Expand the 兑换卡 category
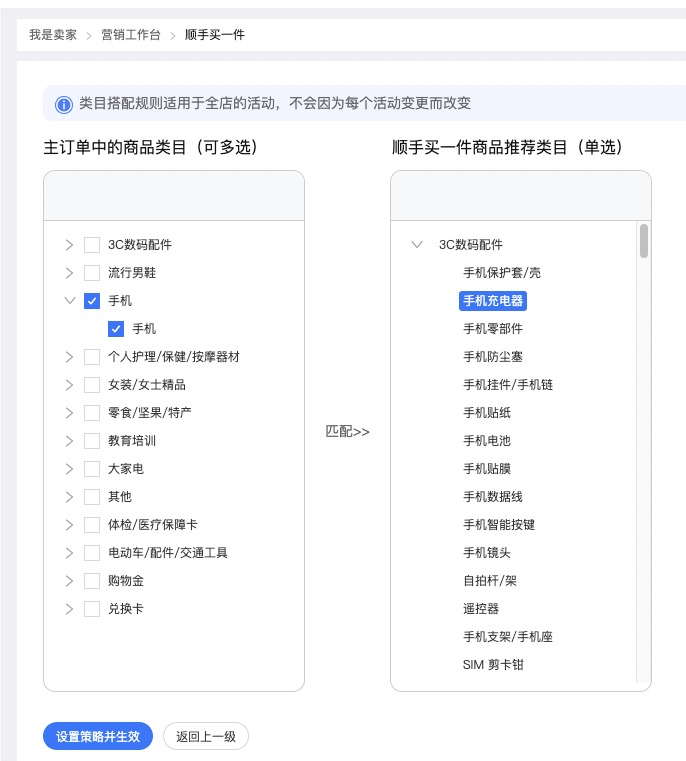 coord(69,609)
